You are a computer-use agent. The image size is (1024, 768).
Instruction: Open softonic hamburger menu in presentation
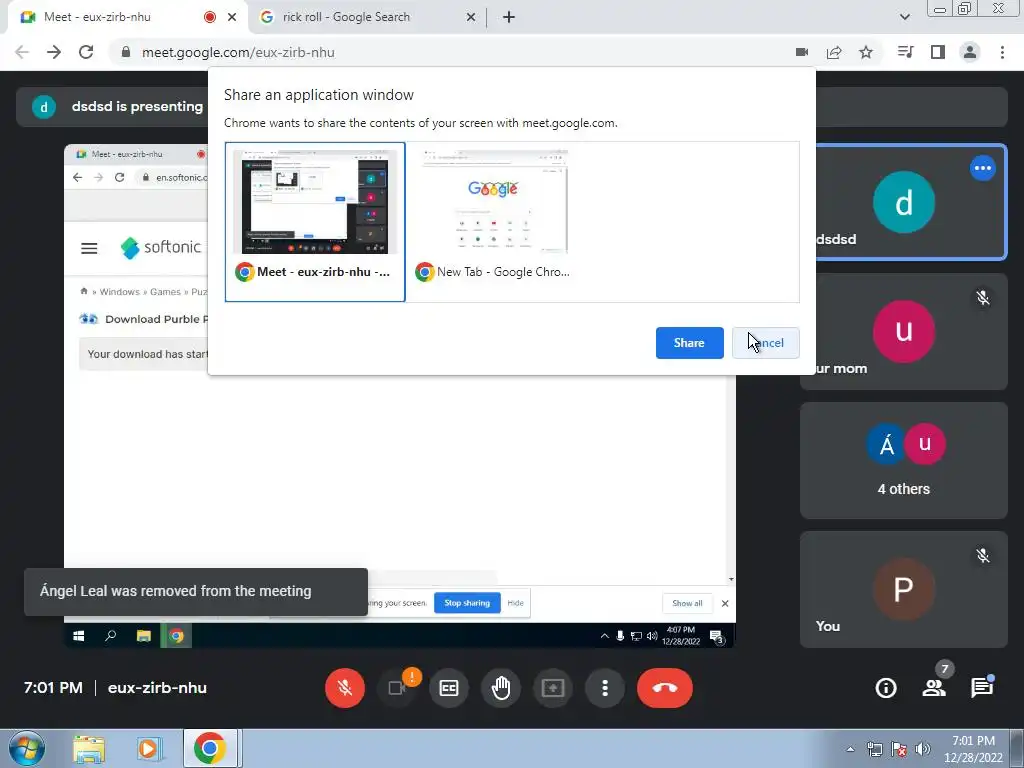click(89, 248)
